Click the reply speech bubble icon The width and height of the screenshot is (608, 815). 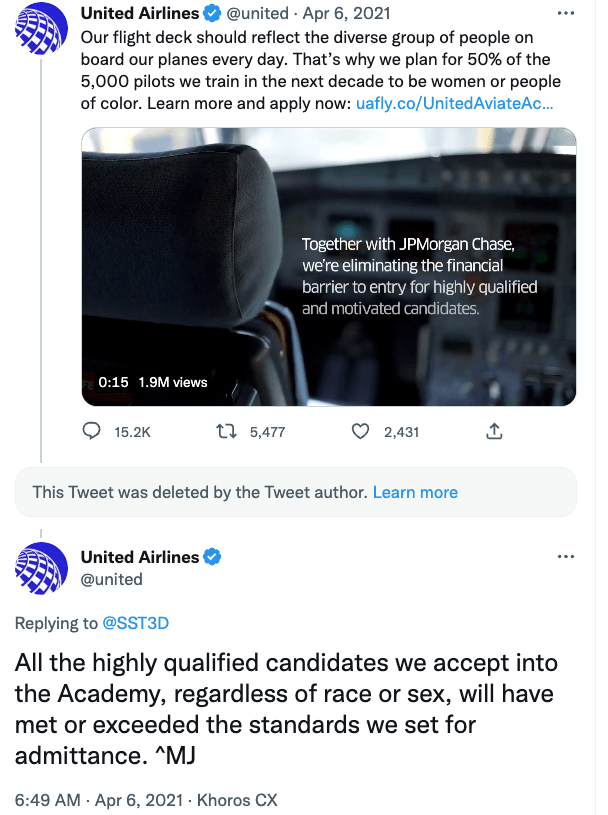pyautogui.click(x=91, y=431)
